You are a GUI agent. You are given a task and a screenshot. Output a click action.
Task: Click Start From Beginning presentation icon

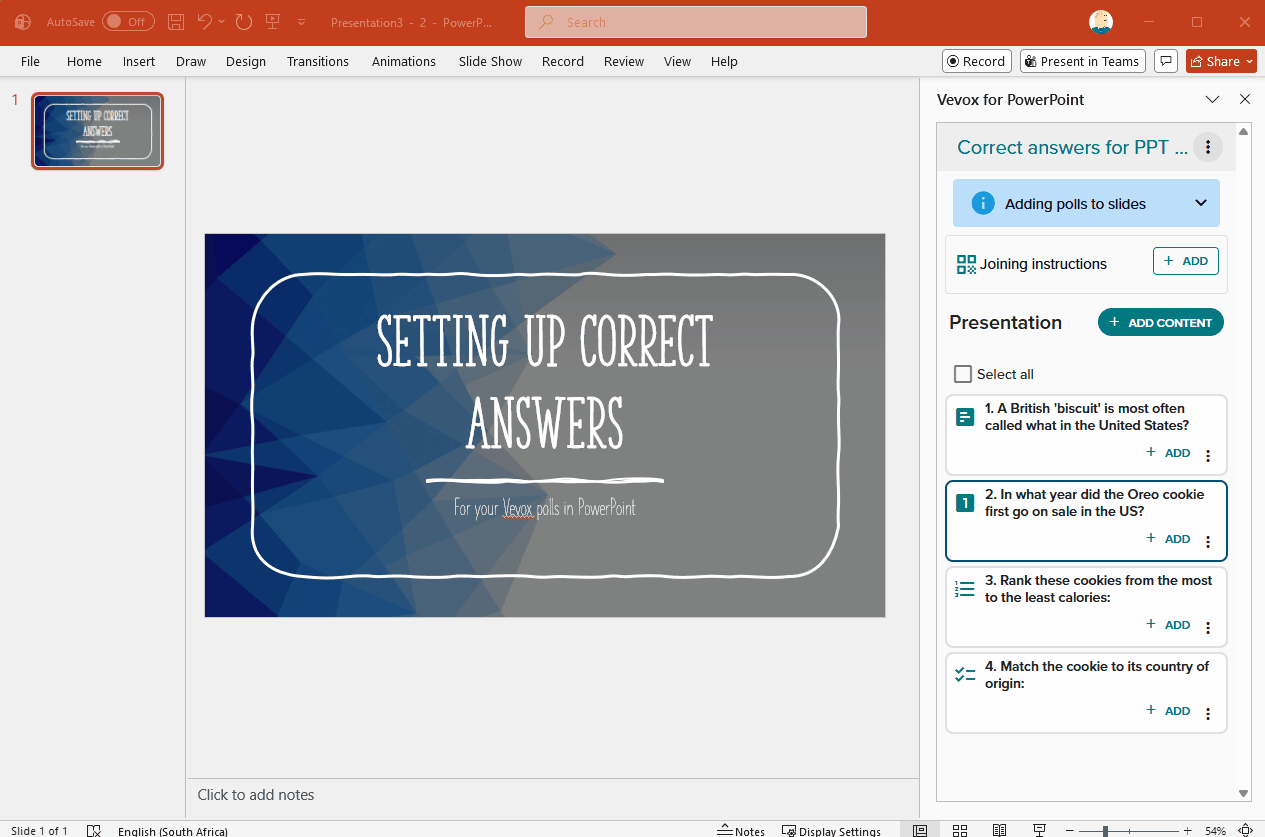(x=273, y=21)
